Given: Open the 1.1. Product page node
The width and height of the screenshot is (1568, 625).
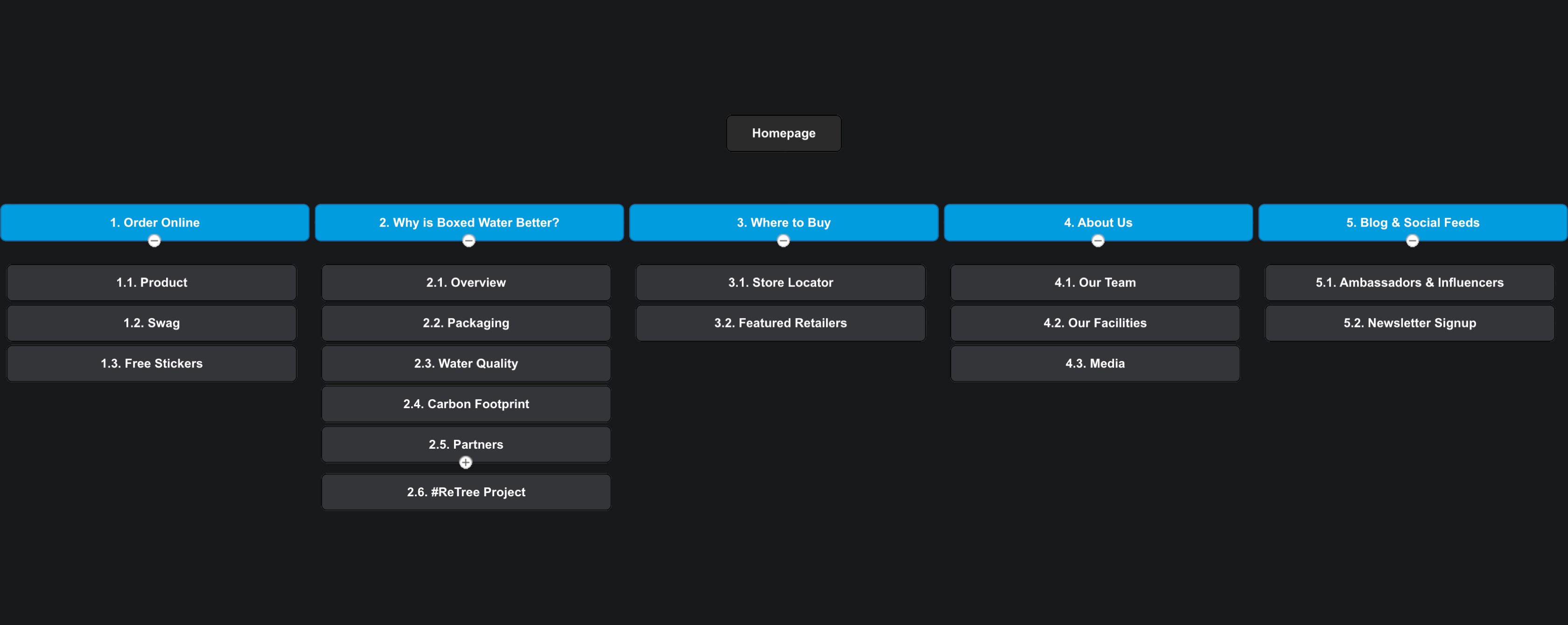Looking at the screenshot, I should [x=152, y=282].
